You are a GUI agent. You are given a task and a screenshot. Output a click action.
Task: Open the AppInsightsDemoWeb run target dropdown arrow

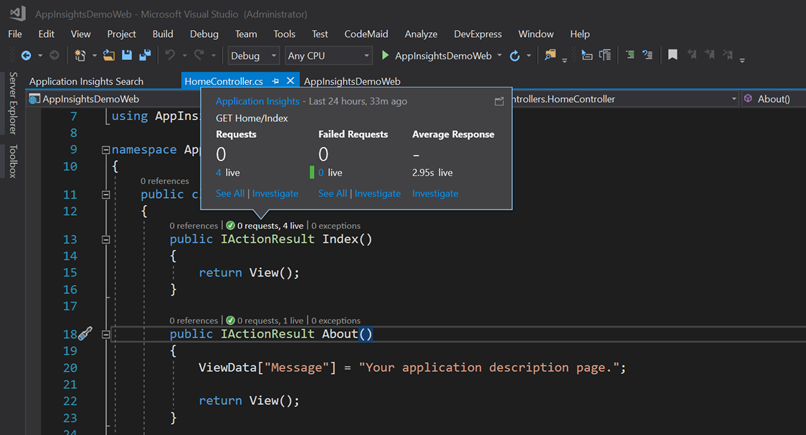(500, 56)
